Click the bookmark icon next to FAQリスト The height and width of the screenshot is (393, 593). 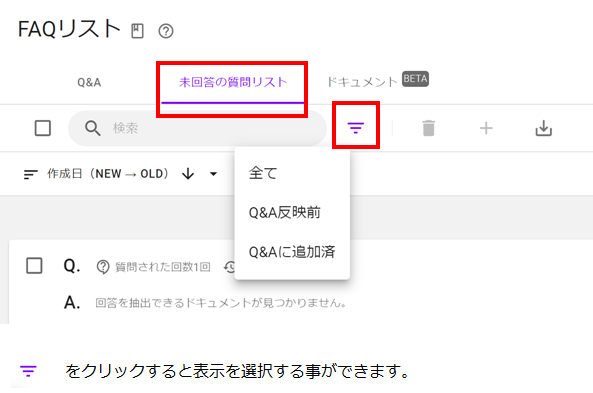pyautogui.click(x=137, y=31)
